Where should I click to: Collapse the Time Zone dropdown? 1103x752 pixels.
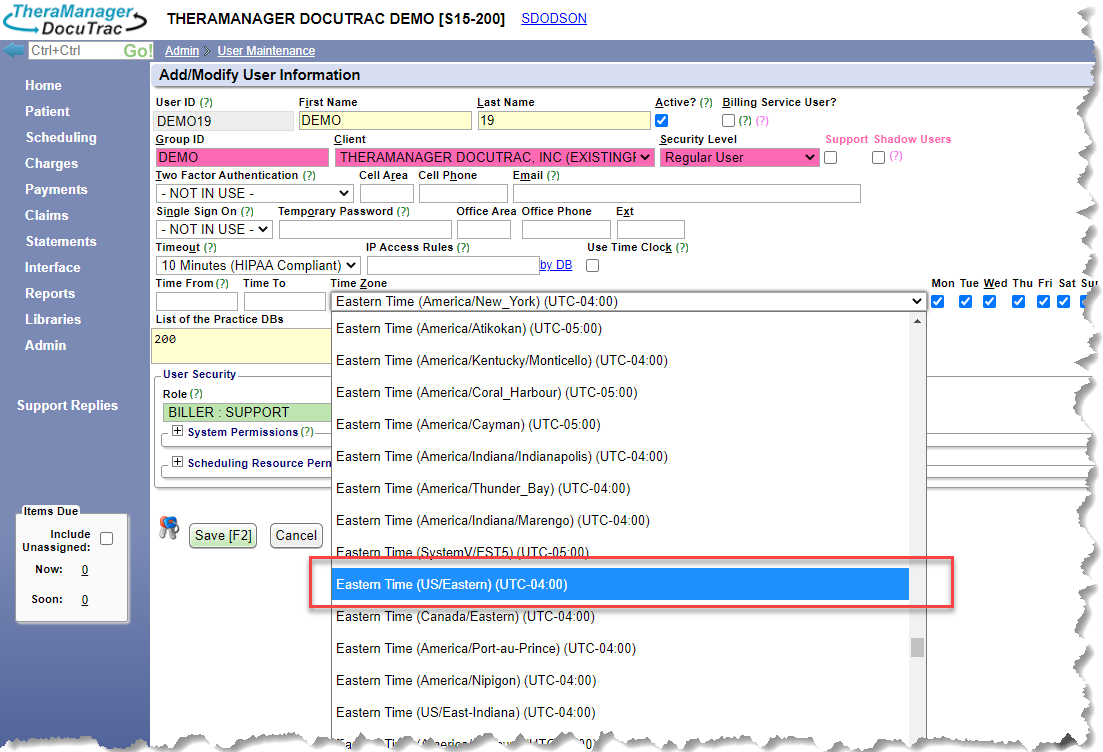coord(629,302)
